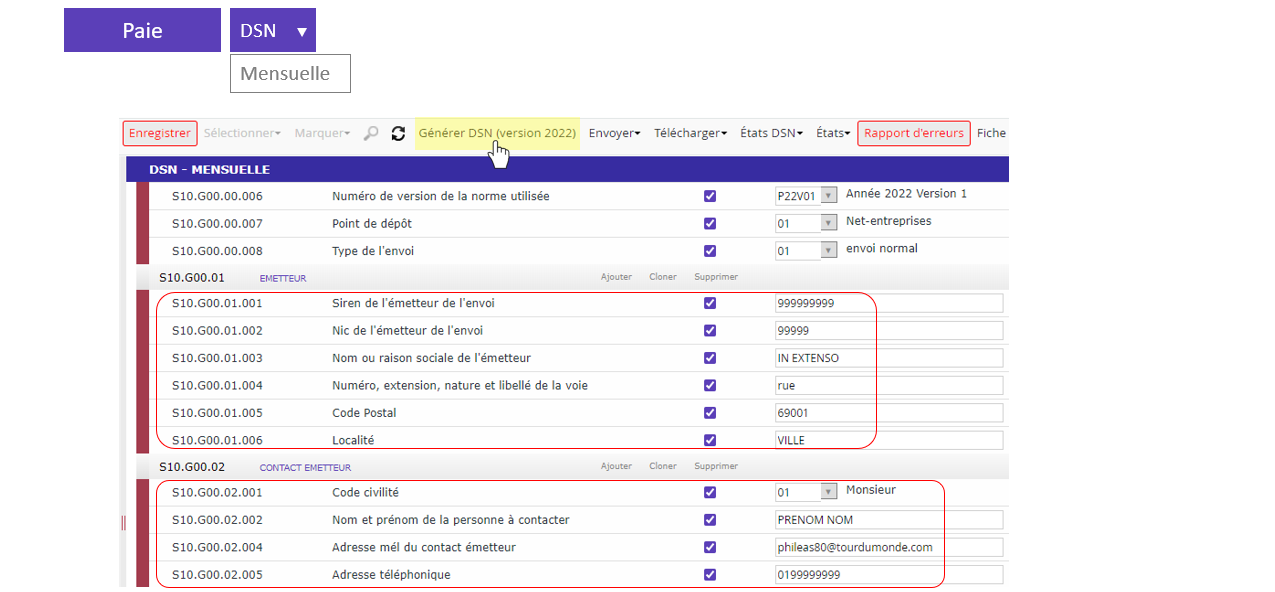
Task: Click the Rapport d'erreurs button
Action: tap(914, 133)
